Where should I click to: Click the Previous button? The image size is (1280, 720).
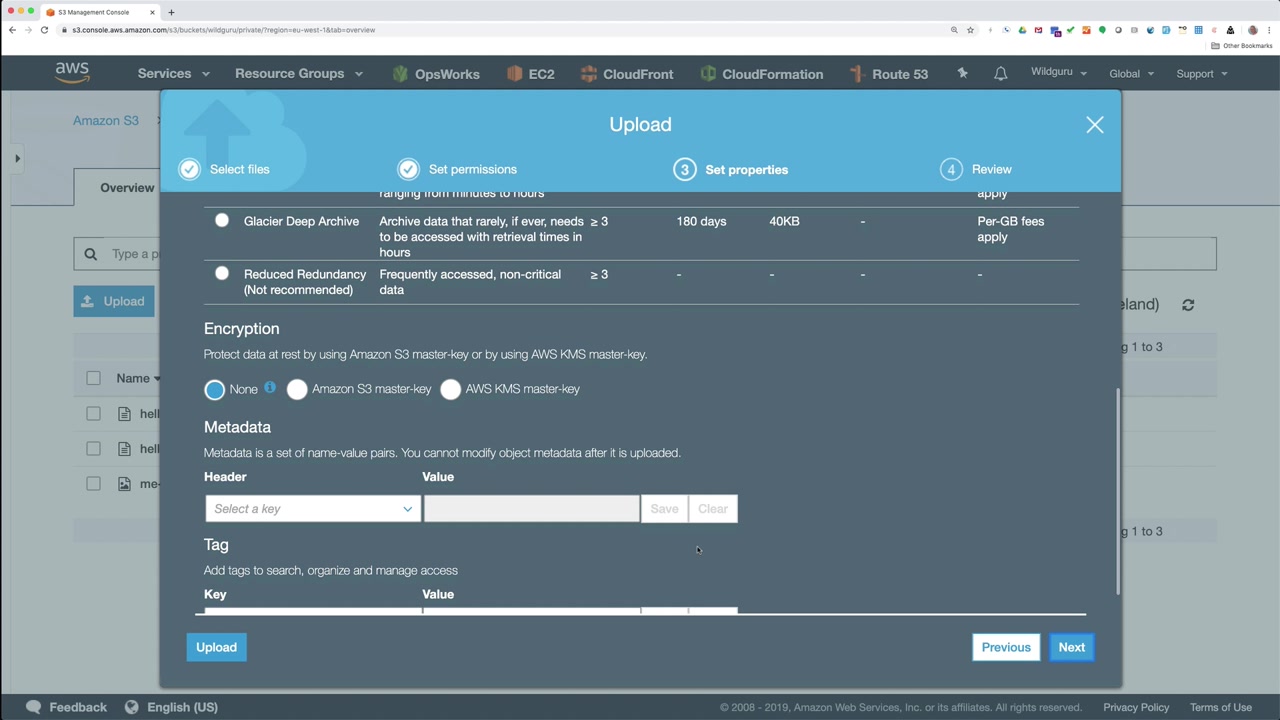click(1006, 647)
